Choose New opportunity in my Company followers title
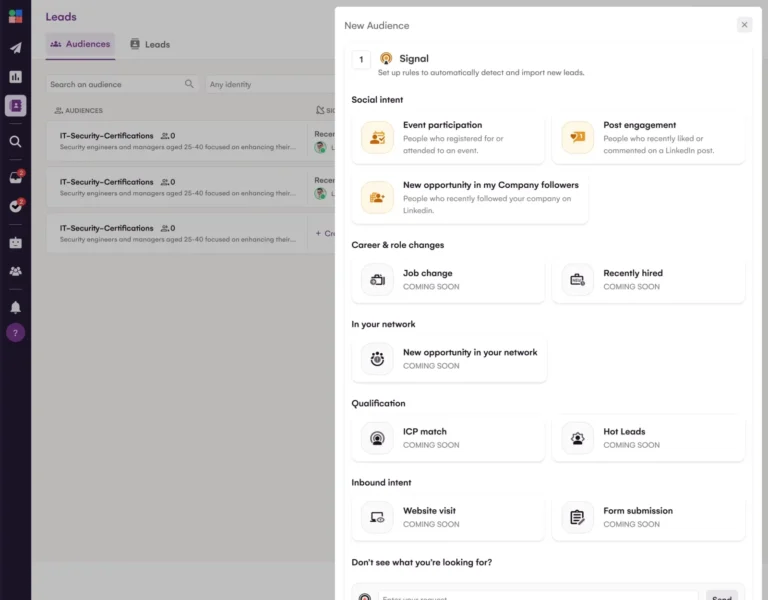This screenshot has height=600, width=768. click(491, 185)
